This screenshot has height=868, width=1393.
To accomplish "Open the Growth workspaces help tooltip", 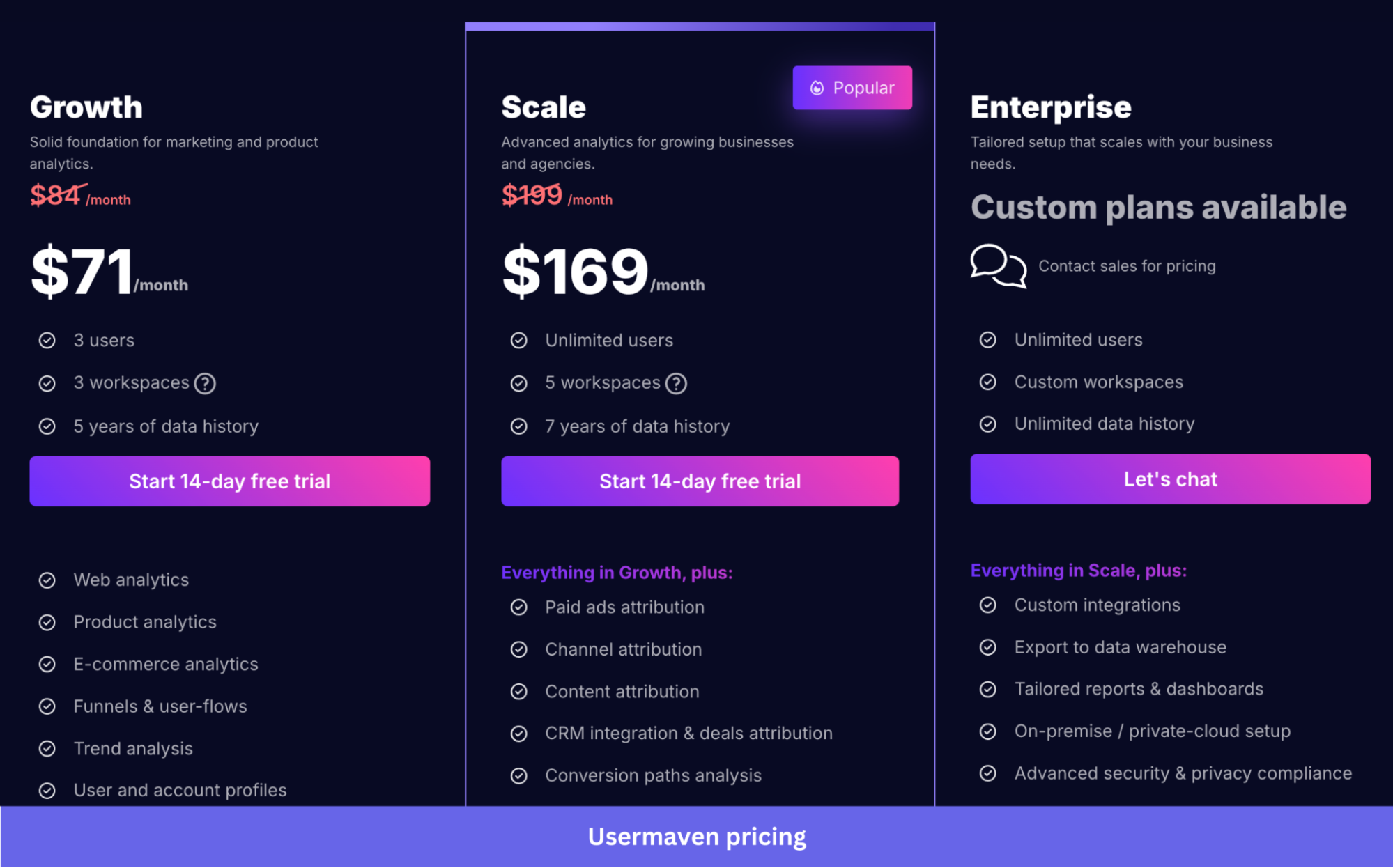I will coord(205,382).
